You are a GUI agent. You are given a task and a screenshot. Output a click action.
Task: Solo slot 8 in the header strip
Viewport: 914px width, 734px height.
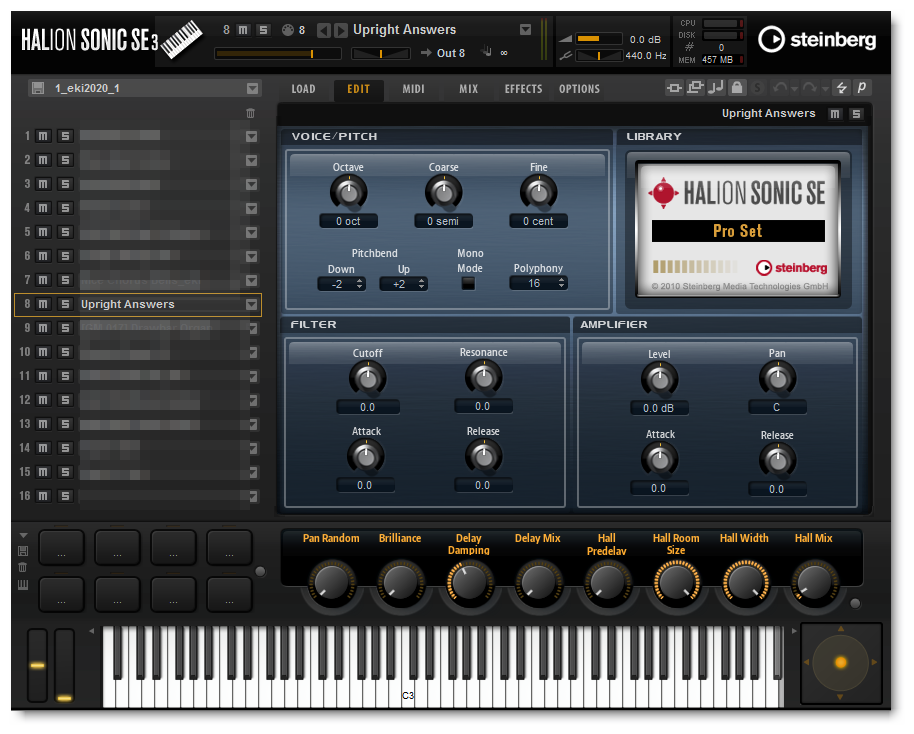[x=263, y=30]
